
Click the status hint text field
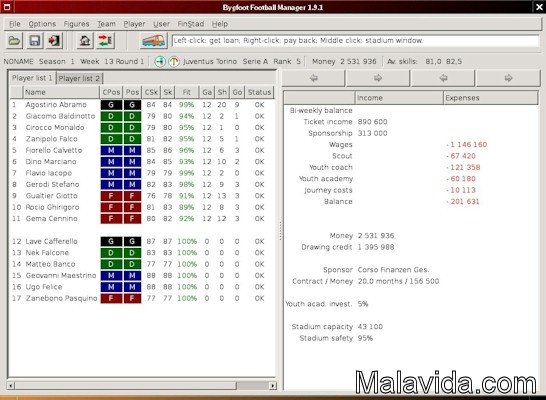[355, 41]
